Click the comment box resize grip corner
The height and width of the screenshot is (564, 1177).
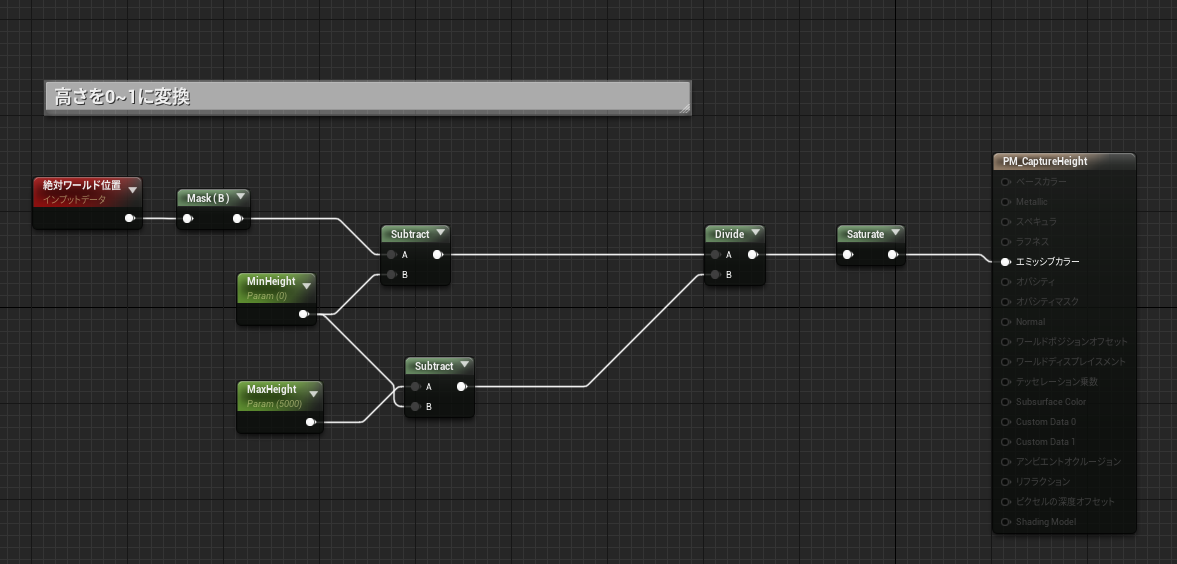point(684,108)
